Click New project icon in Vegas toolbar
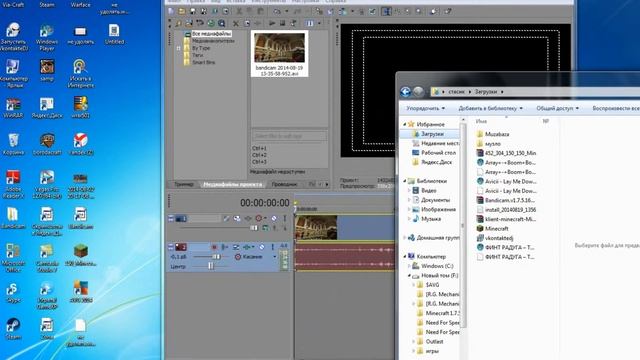Viewport: 640px width, 360px height. 171,11
